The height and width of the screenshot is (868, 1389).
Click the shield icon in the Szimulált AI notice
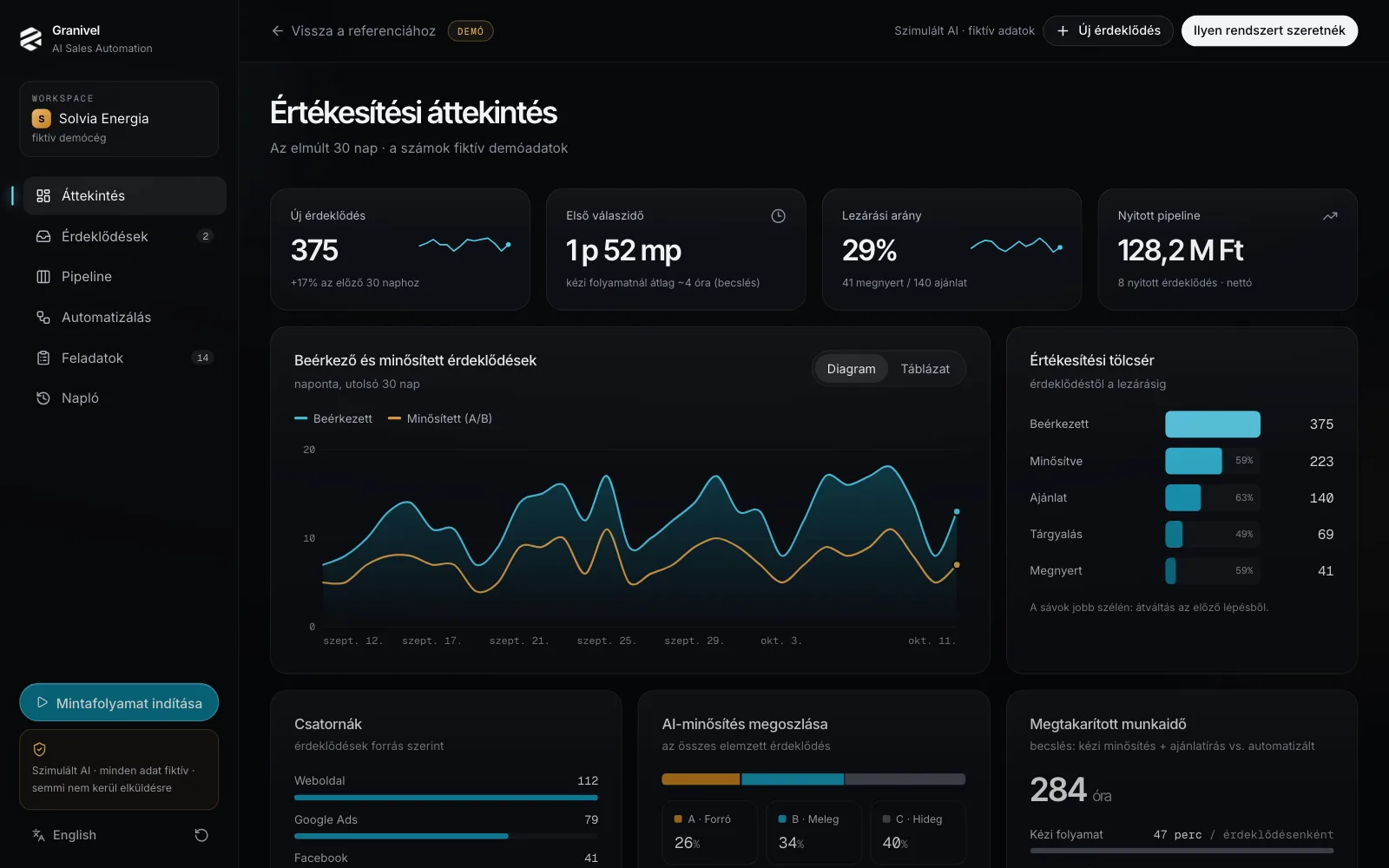click(x=40, y=749)
